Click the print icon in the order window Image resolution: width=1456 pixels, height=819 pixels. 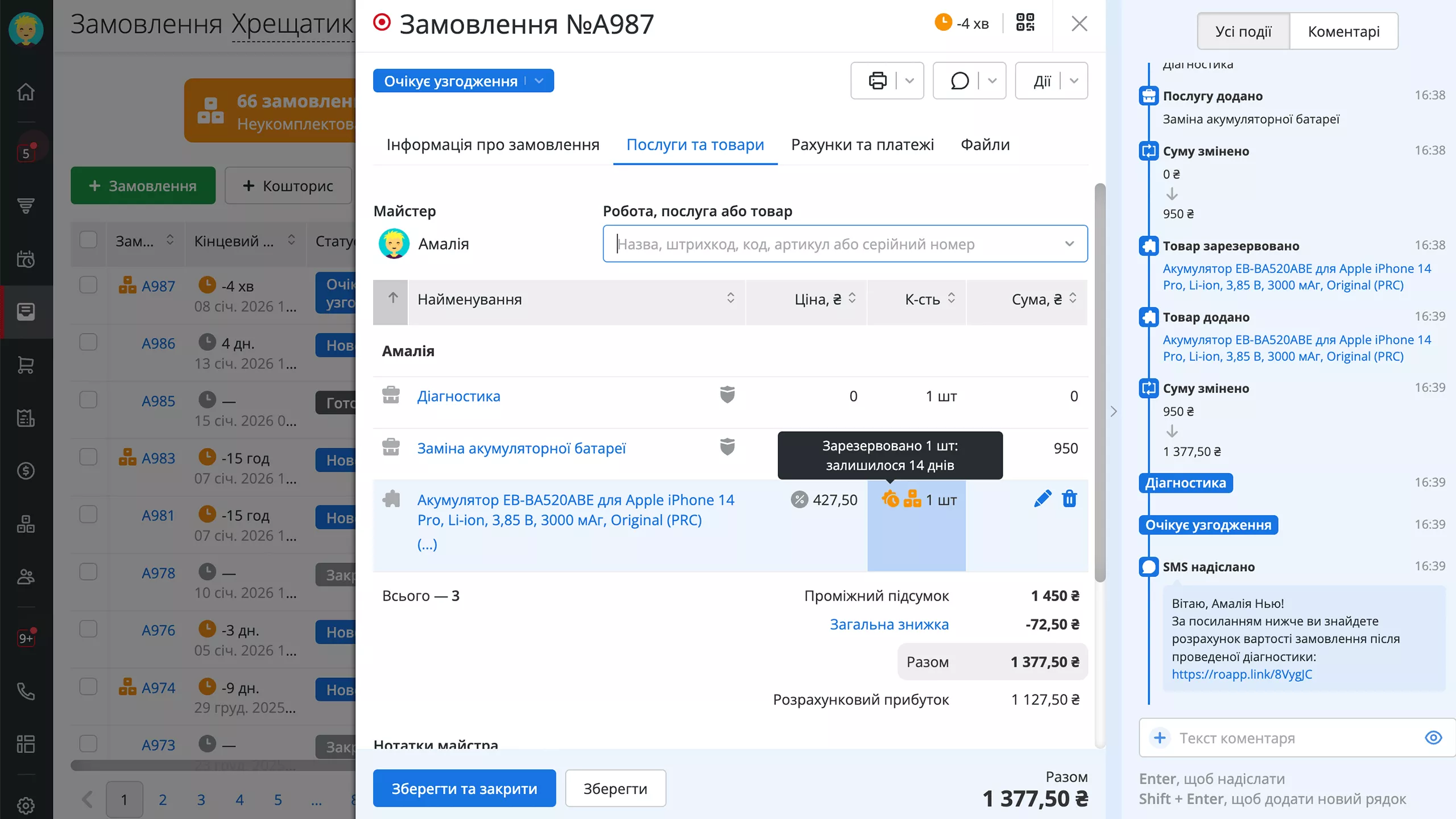(x=877, y=80)
